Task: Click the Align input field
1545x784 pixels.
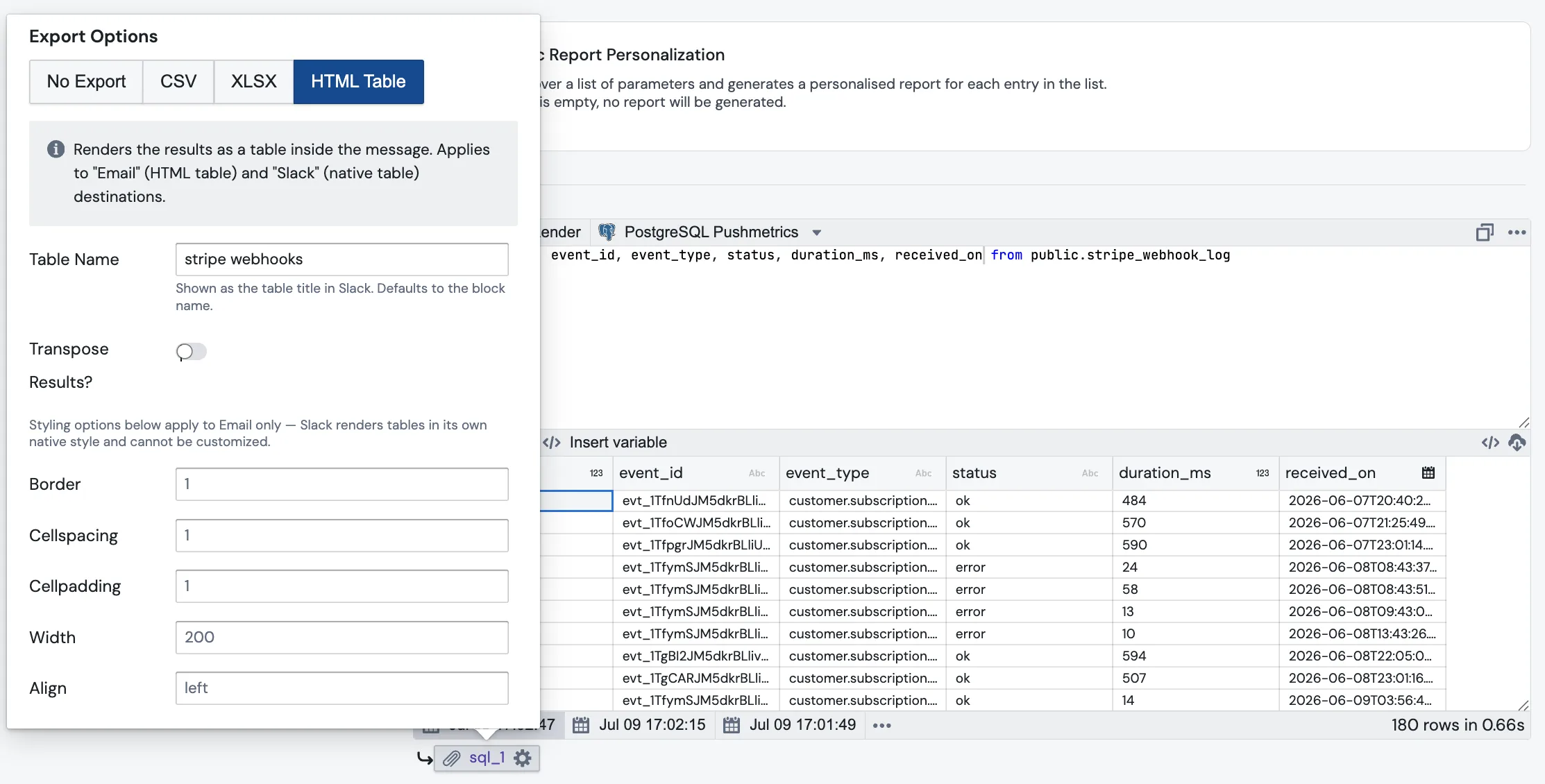Action: (342, 688)
